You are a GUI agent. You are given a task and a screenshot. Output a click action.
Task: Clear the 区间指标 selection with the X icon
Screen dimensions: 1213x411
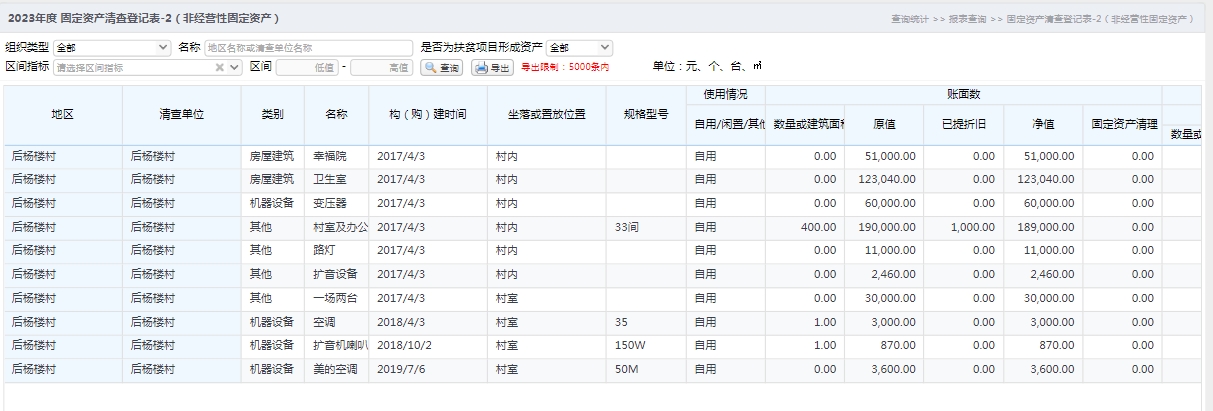[220, 68]
